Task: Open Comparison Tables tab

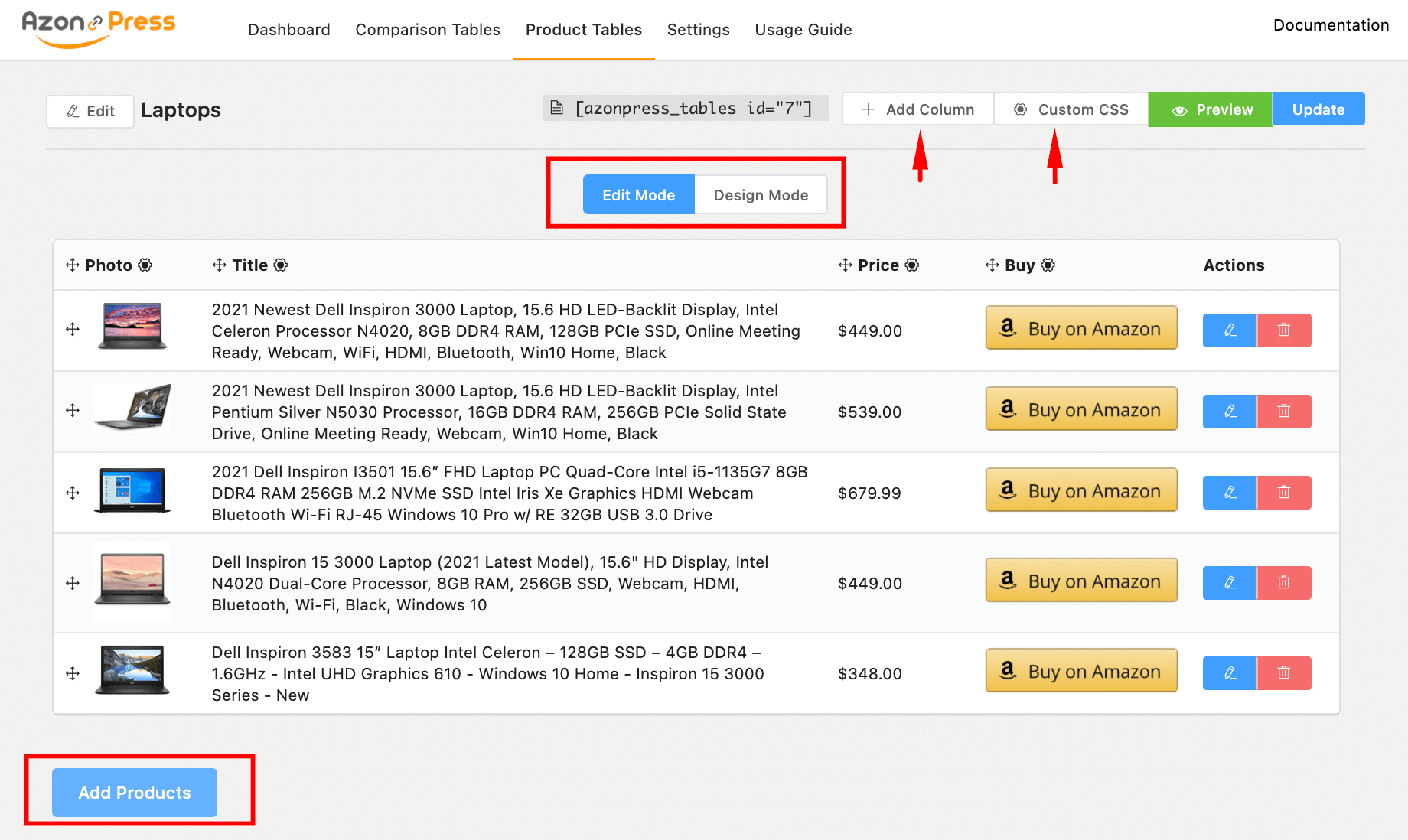Action: [428, 30]
